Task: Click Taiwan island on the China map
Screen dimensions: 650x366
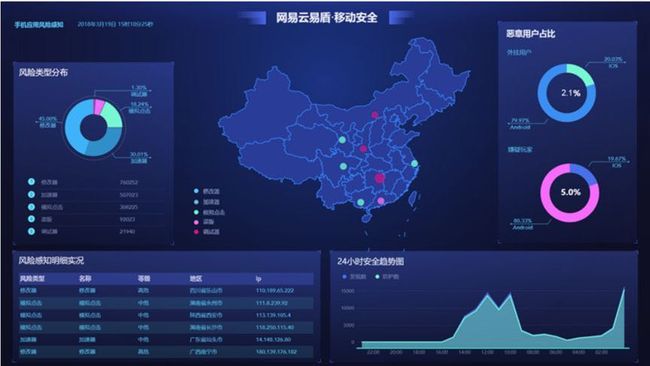Action: 413,198
